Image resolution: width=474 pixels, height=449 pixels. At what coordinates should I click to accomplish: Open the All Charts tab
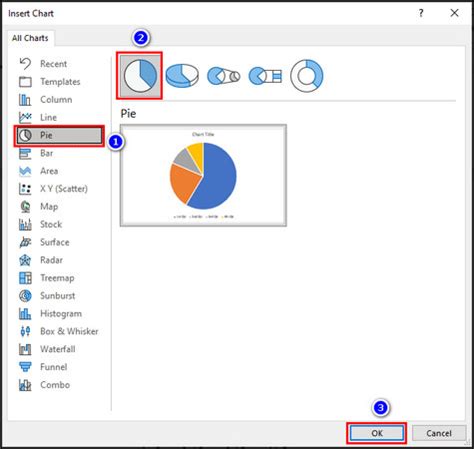click(30, 38)
